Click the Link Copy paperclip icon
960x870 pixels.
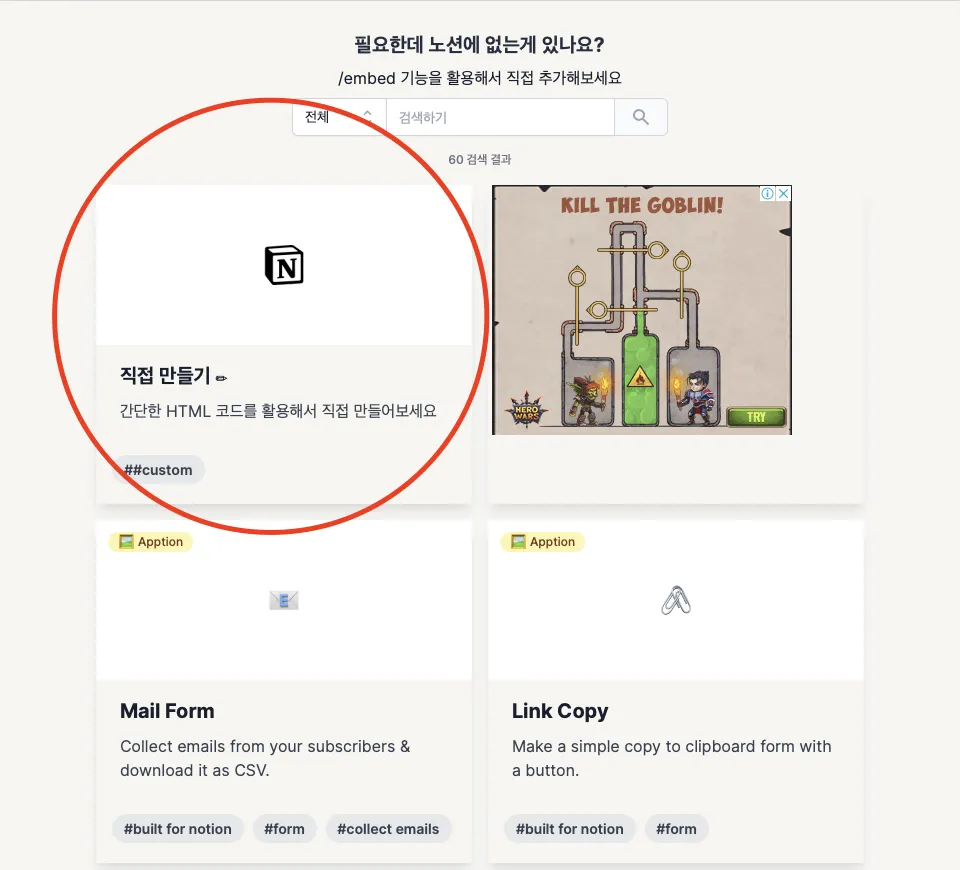[676, 600]
